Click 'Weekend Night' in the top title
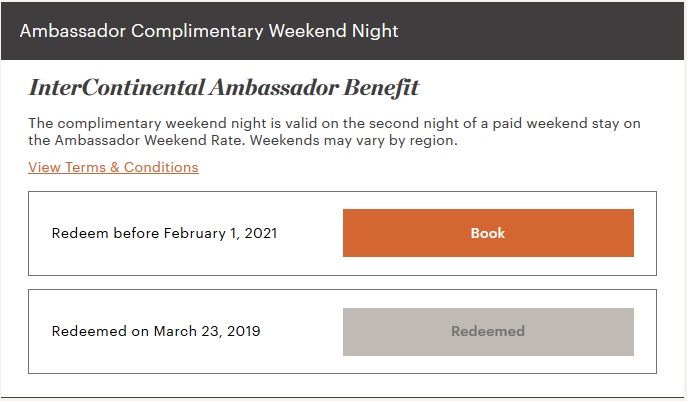This screenshot has height=402, width=694. point(332,31)
